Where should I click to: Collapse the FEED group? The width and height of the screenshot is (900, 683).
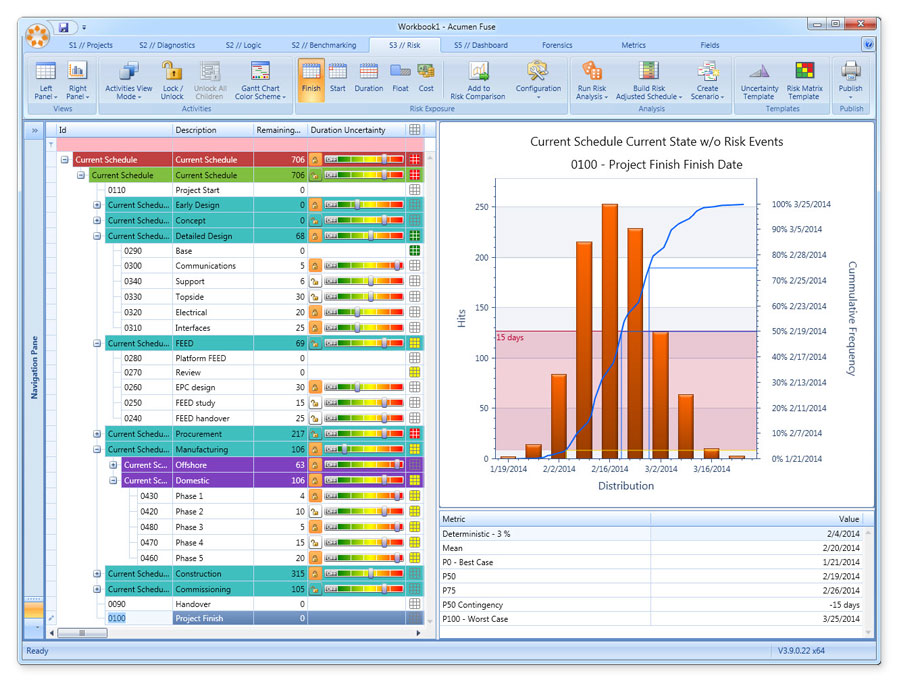click(x=97, y=343)
